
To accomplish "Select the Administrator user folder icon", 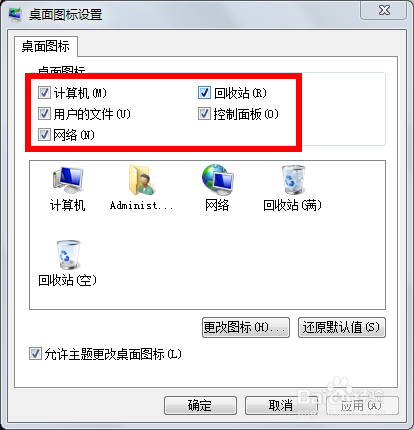I will click(x=142, y=180).
